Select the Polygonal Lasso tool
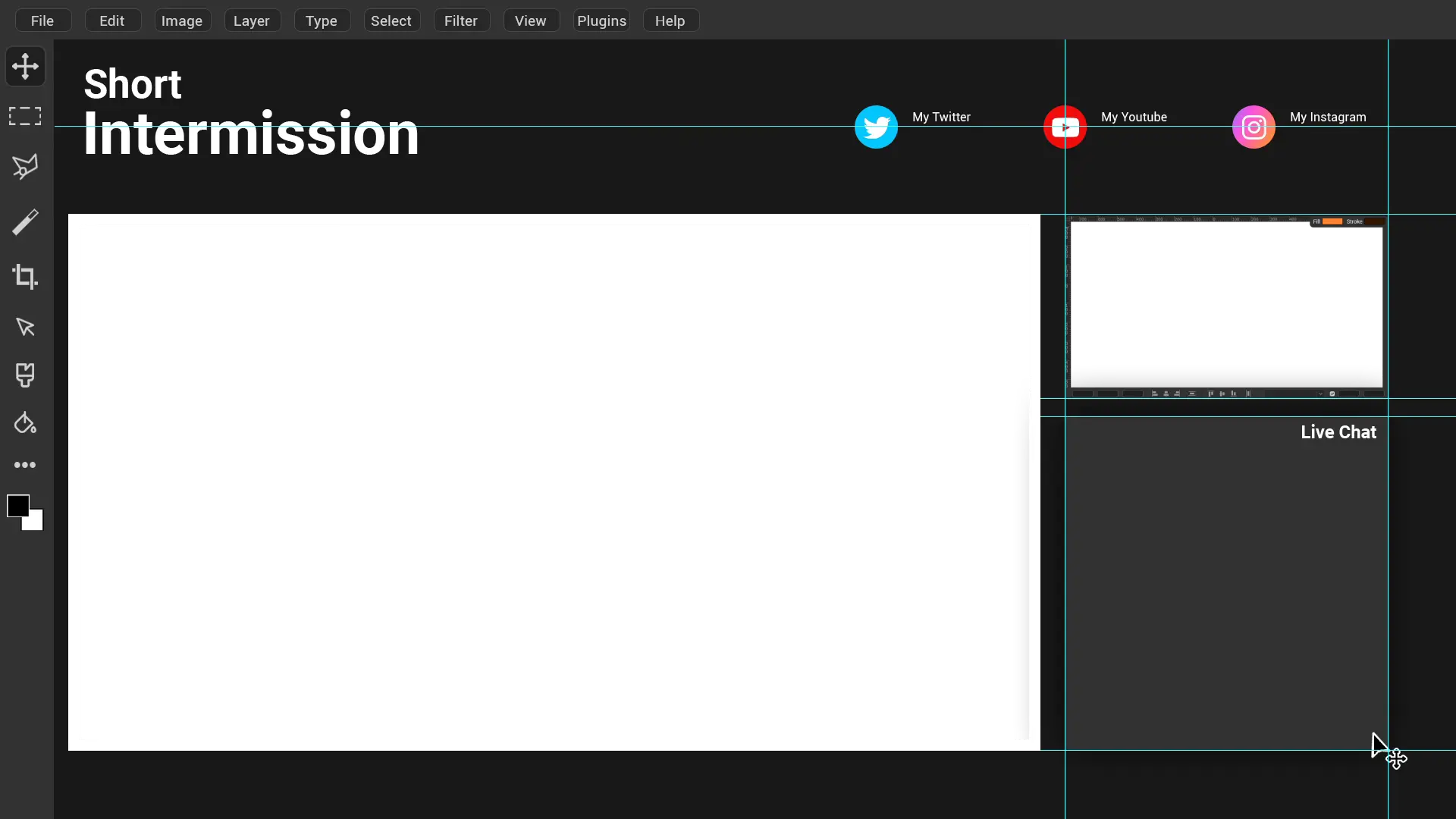The height and width of the screenshot is (819, 1456). tap(25, 167)
